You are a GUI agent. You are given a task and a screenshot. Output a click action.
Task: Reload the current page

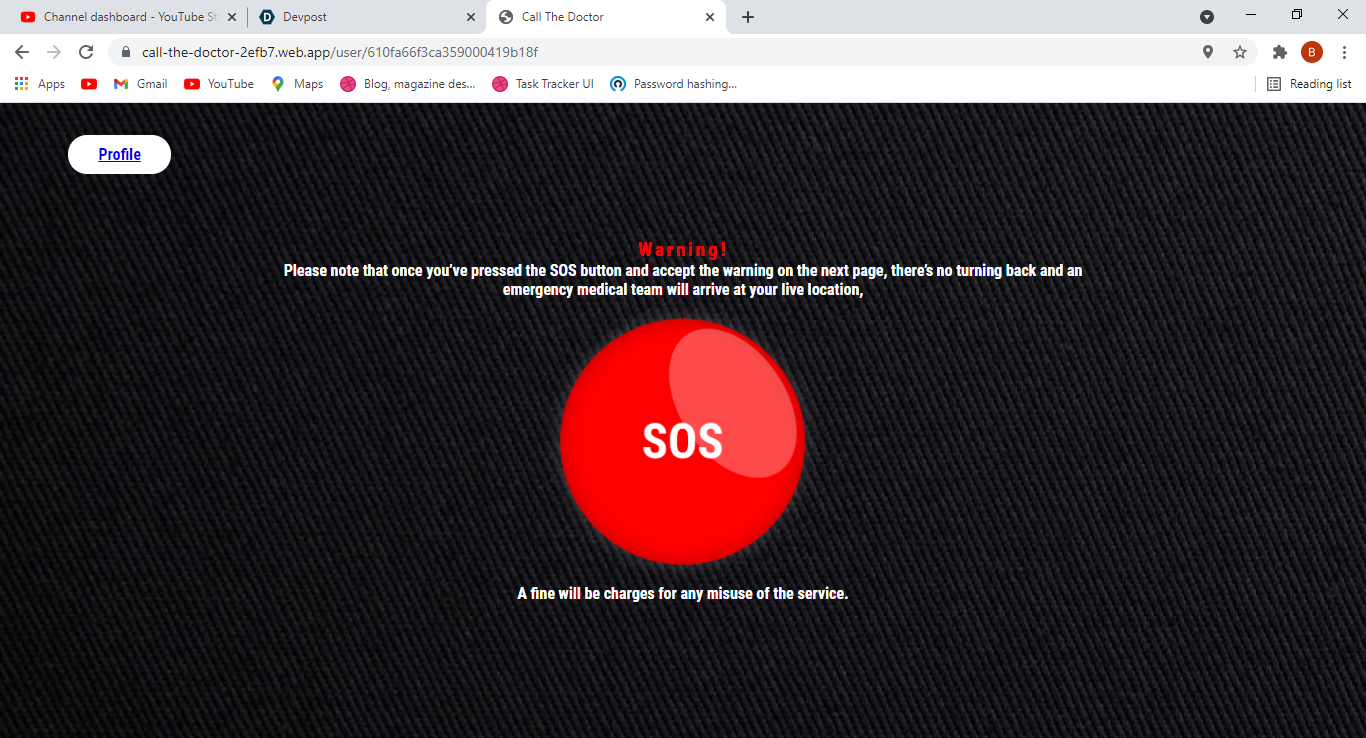[86, 52]
